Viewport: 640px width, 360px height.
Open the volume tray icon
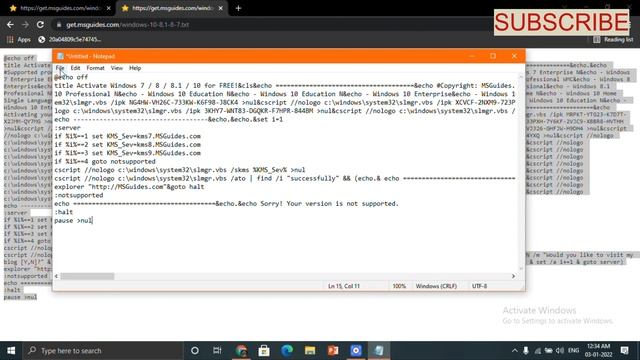point(560,351)
